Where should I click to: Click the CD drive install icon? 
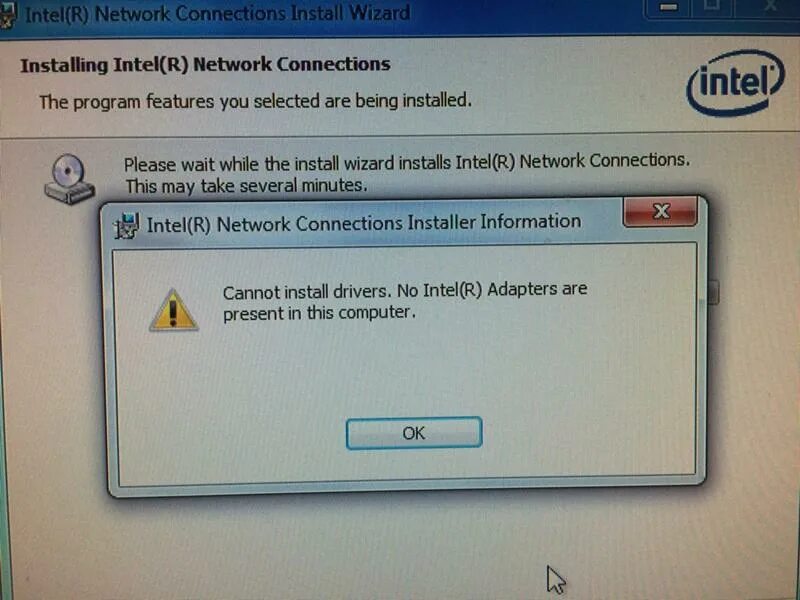(x=69, y=179)
